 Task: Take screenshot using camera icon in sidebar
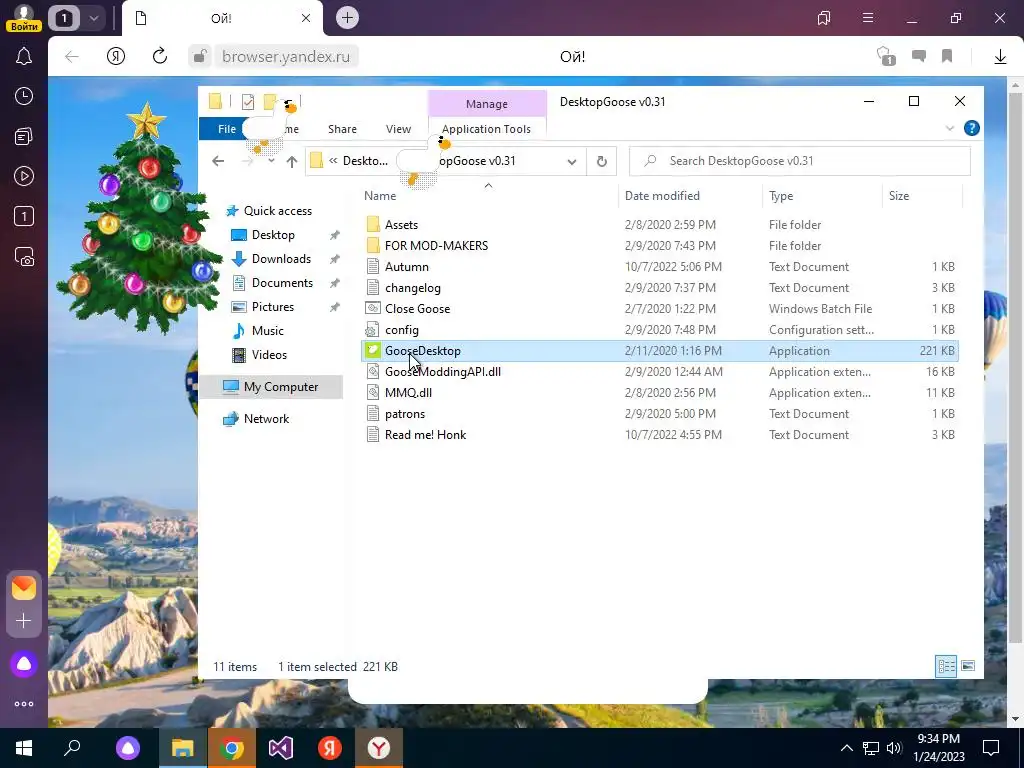tap(24, 257)
